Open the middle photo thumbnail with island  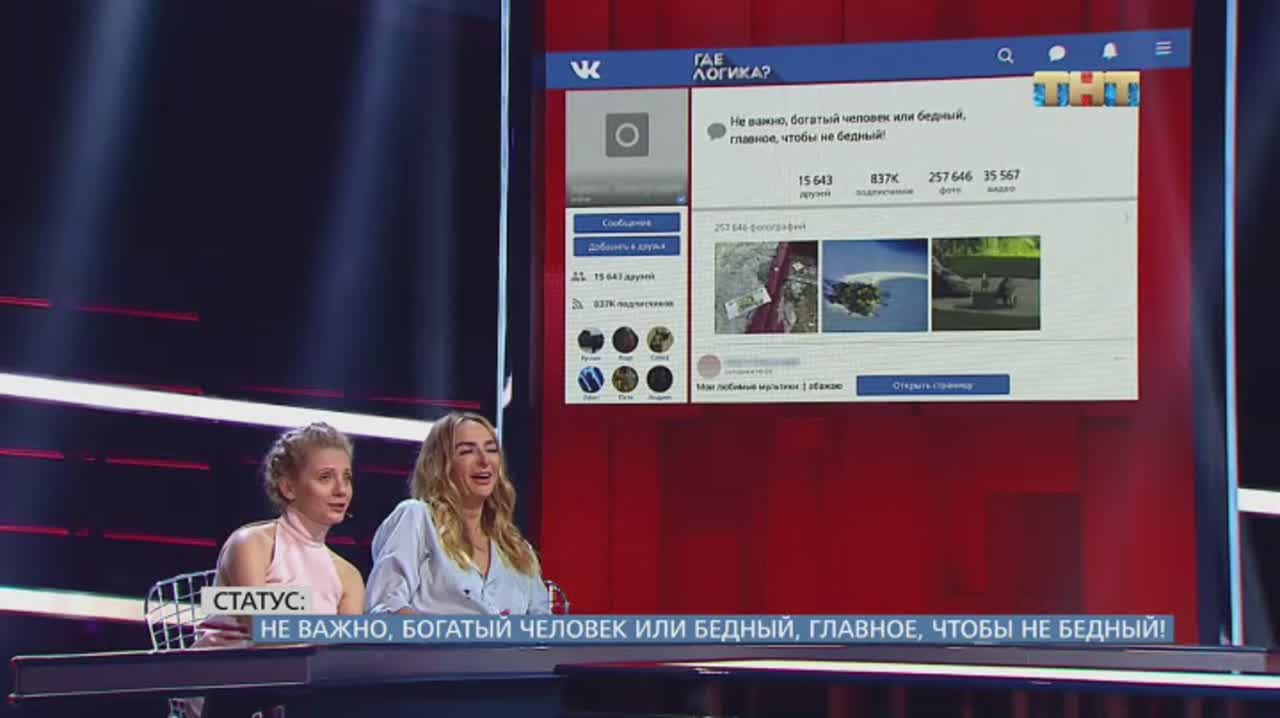pos(875,285)
